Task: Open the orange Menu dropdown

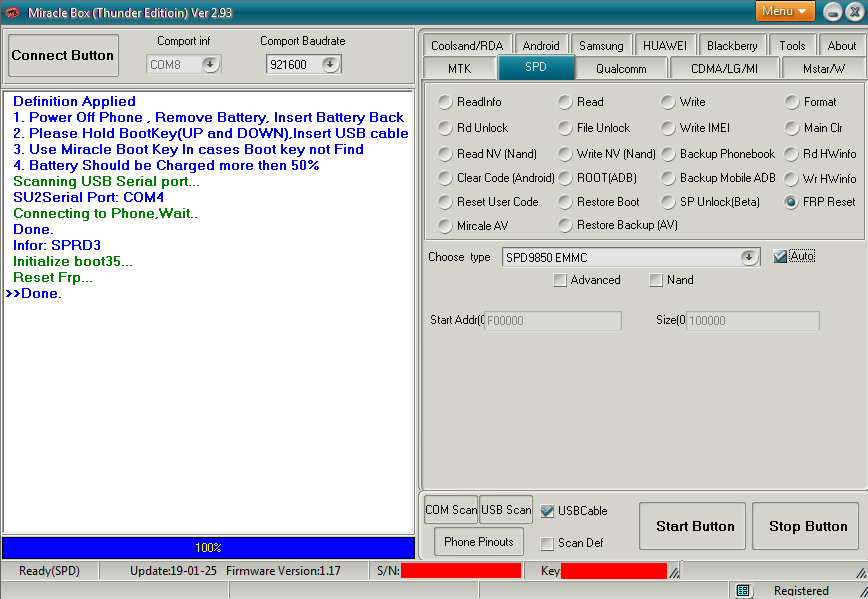Action: pyautogui.click(x=784, y=11)
